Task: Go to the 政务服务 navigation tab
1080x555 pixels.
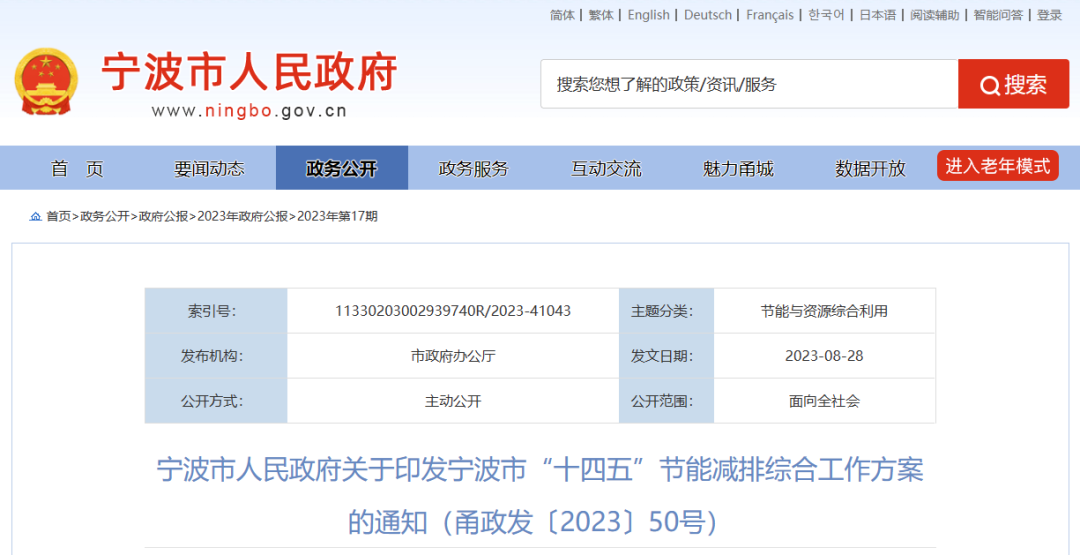Action: tap(473, 169)
